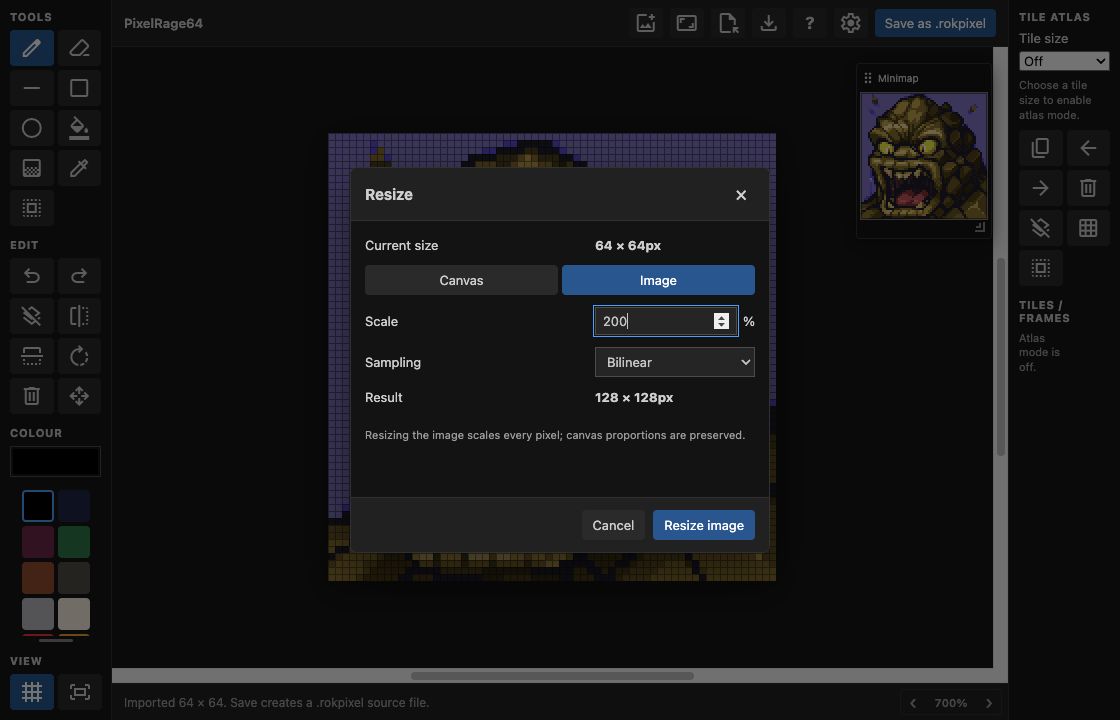Increase zoom with the right chevron
1120x720 pixels.
989,703
